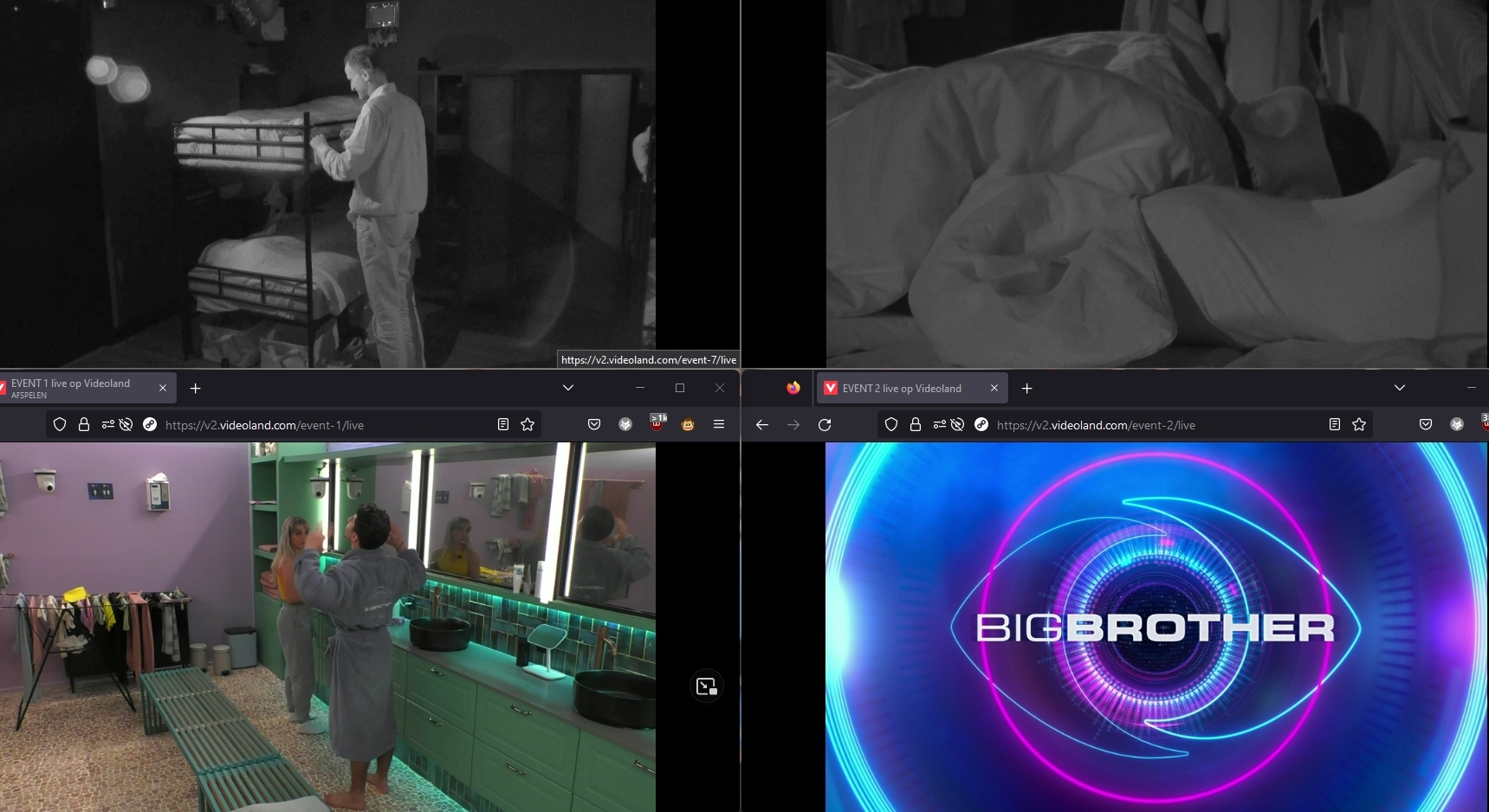This screenshot has width=1489, height=812.
Task: Open the EVENT 1 live op Videoland tab
Action: (87, 388)
